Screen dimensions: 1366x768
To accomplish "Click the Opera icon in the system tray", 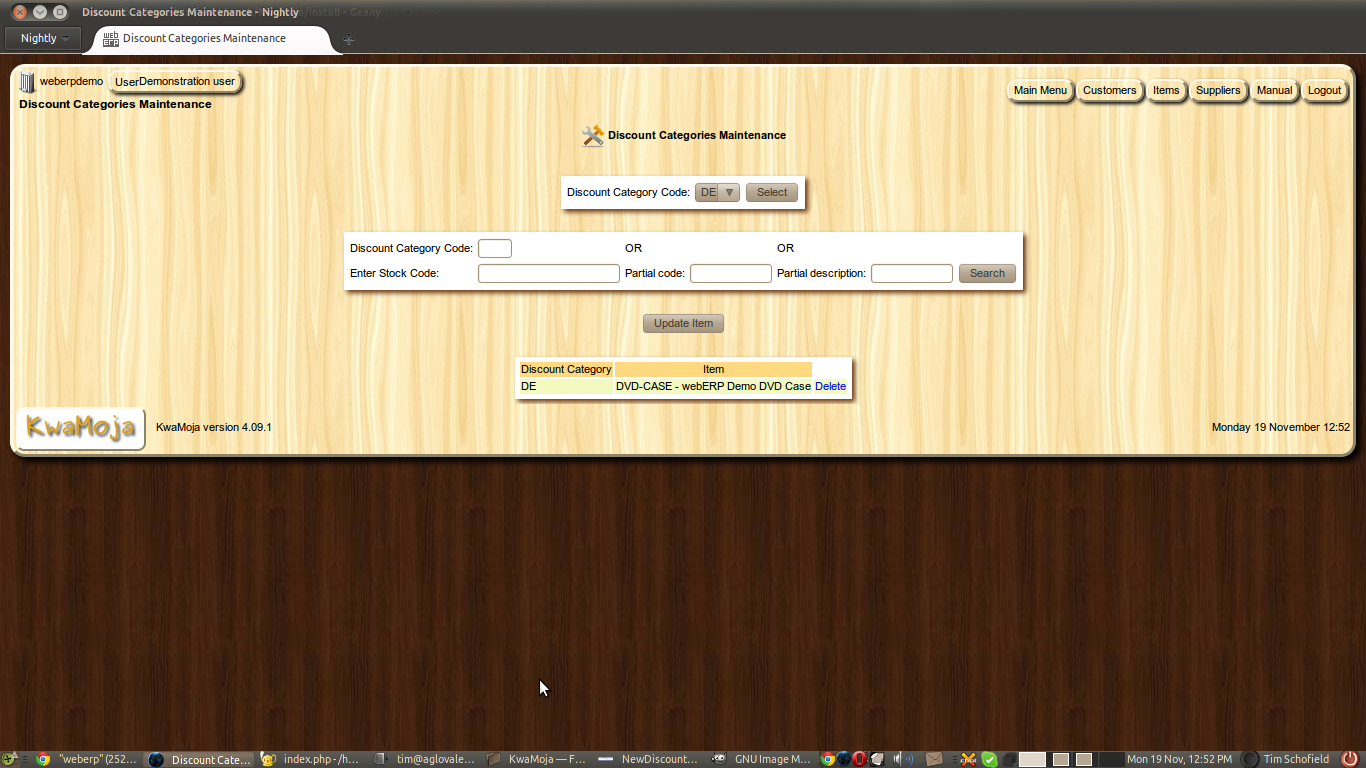I will click(x=858, y=758).
